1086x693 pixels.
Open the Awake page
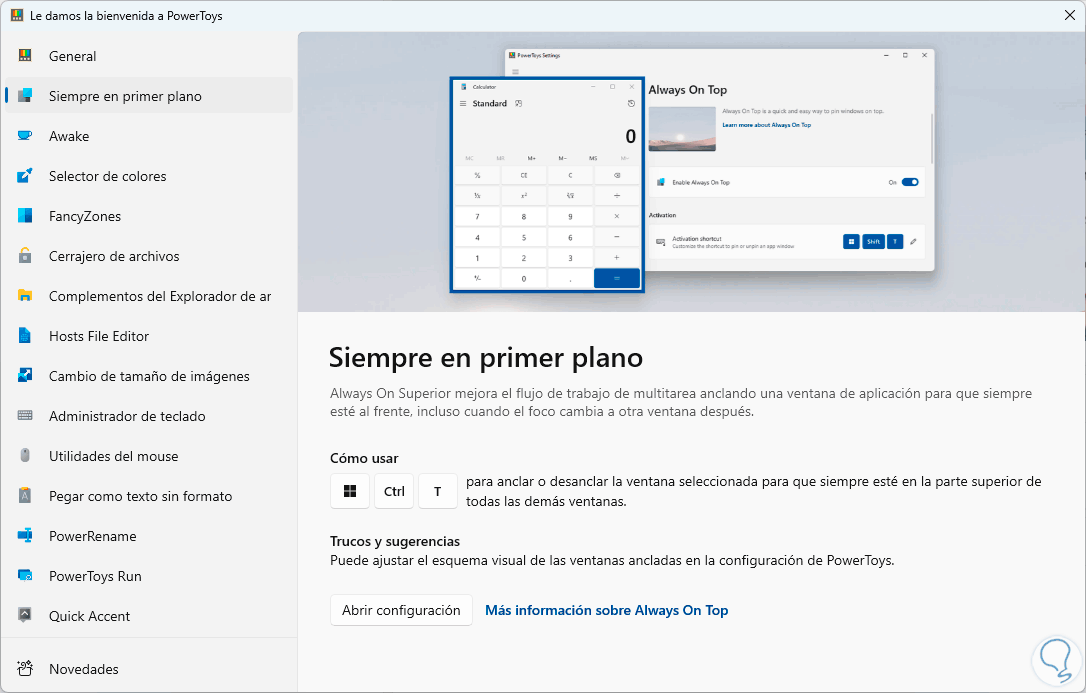[149, 136]
